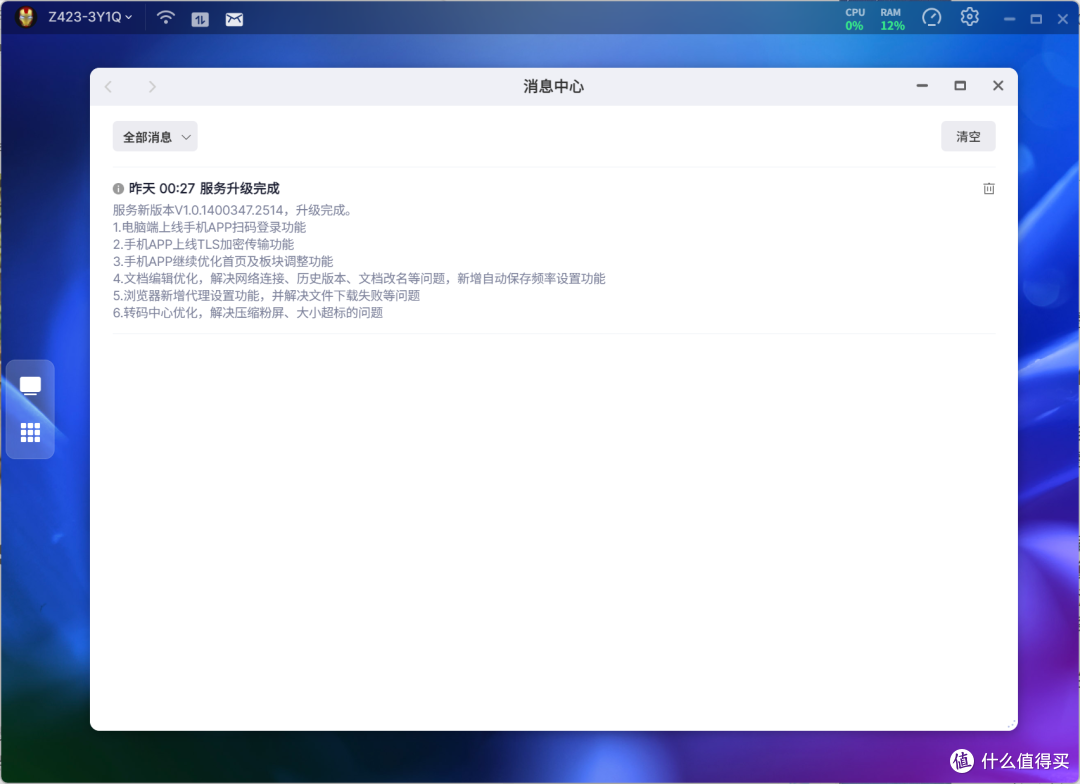Open the app launcher grid in sidebar

29,432
